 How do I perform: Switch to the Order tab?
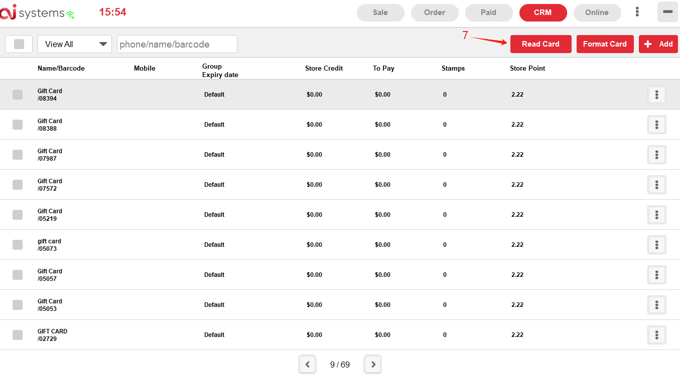[435, 13]
